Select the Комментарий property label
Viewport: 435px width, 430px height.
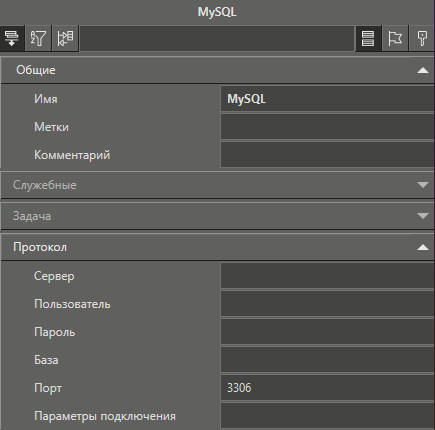point(72,155)
